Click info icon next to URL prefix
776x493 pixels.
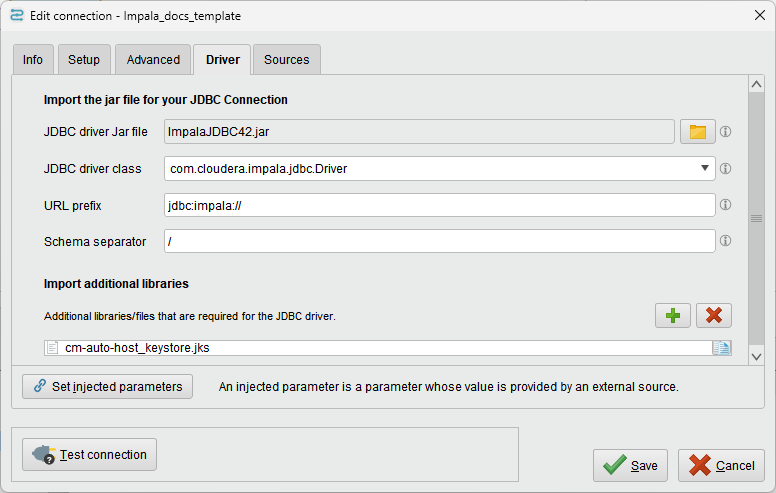click(x=726, y=205)
